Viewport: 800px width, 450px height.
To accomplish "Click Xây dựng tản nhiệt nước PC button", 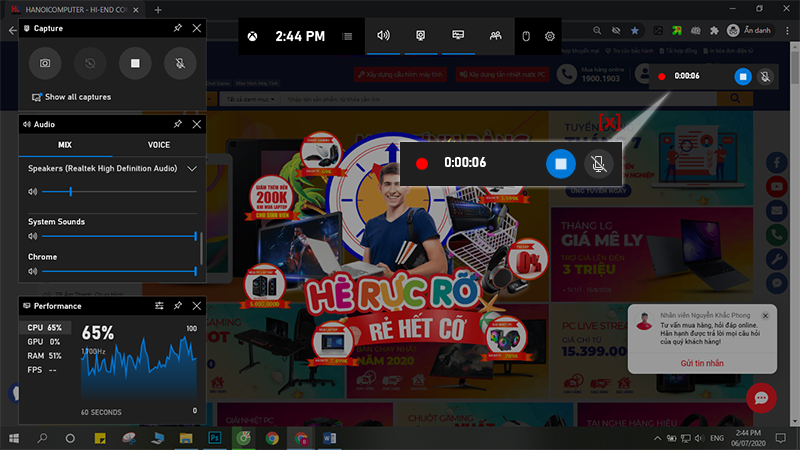I will [x=503, y=74].
